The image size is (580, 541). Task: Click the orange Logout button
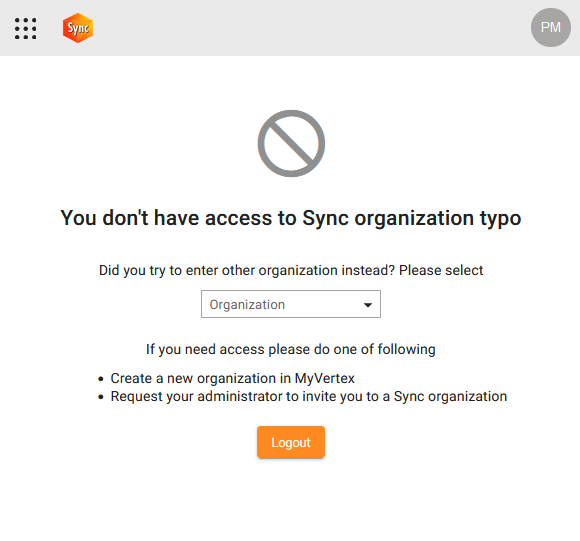coord(291,442)
